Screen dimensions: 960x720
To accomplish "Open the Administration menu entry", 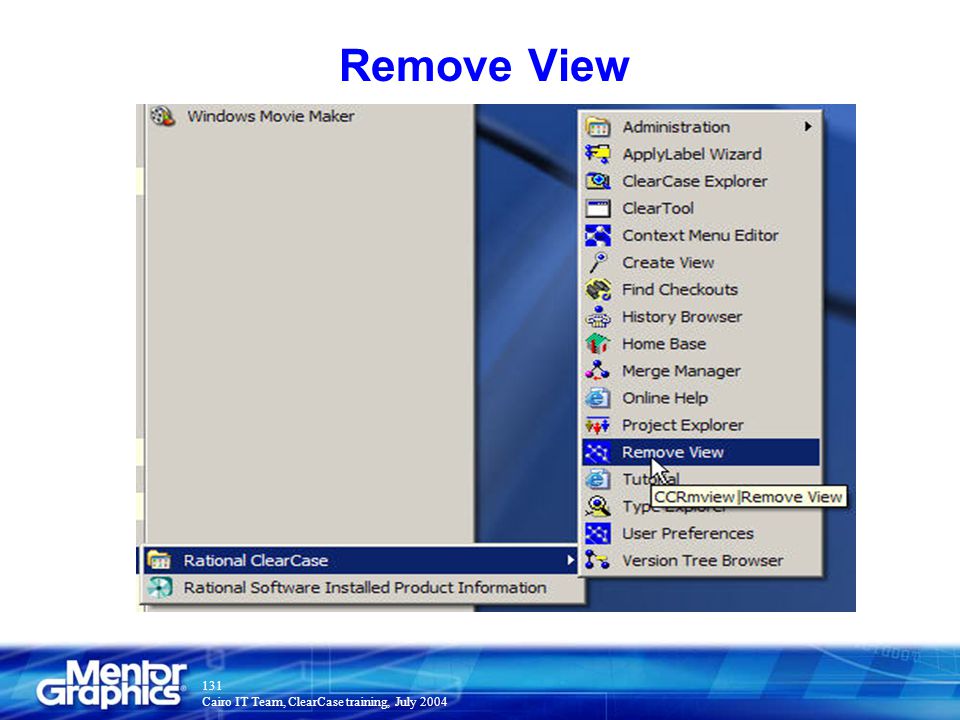I will 701,127.
